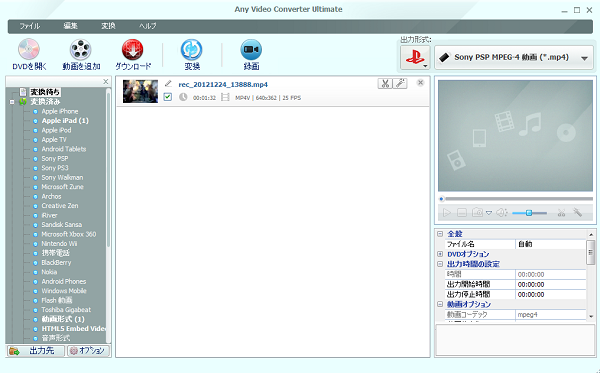The width and height of the screenshot is (600, 373).
Task: Select 変換待ち in the tree
Action: pos(45,92)
